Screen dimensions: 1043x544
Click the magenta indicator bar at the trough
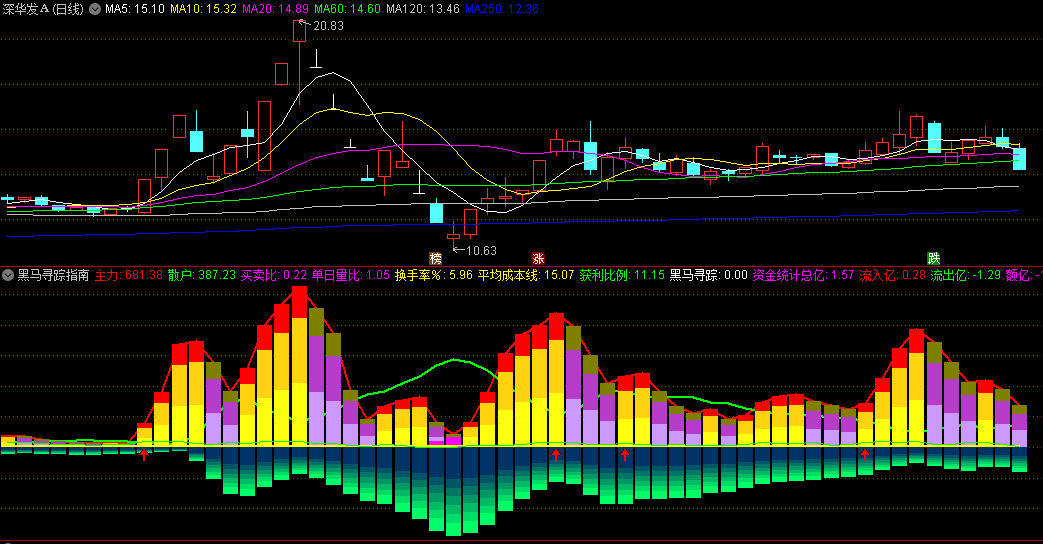click(x=453, y=440)
